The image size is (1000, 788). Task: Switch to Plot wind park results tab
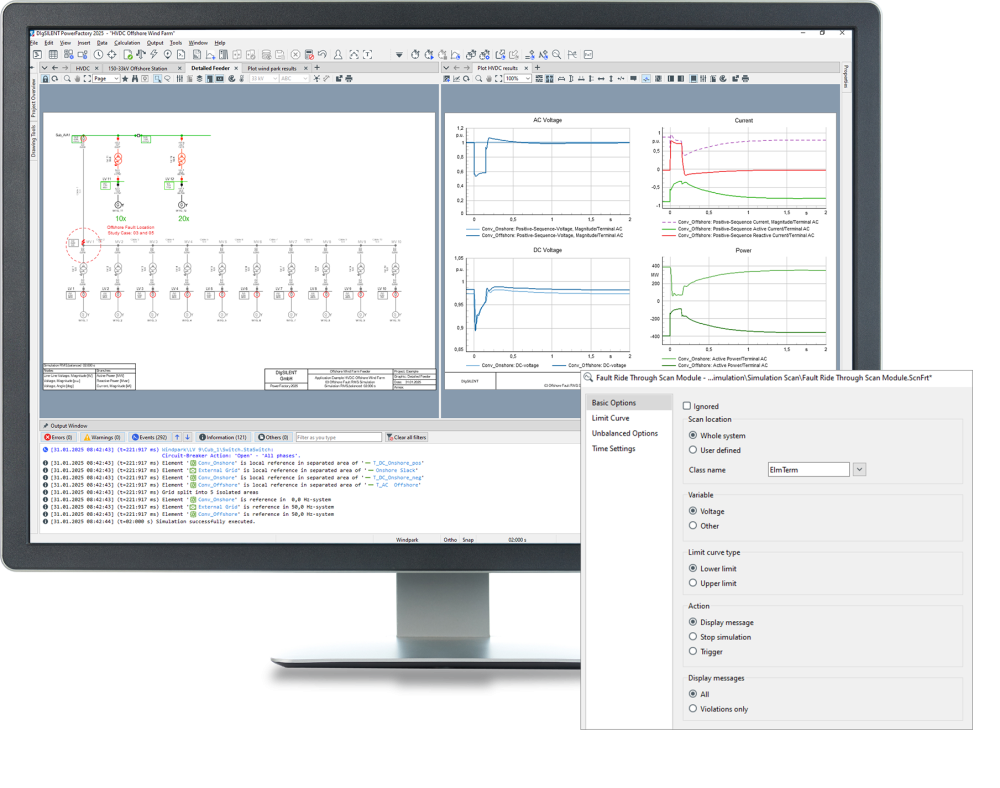272,68
